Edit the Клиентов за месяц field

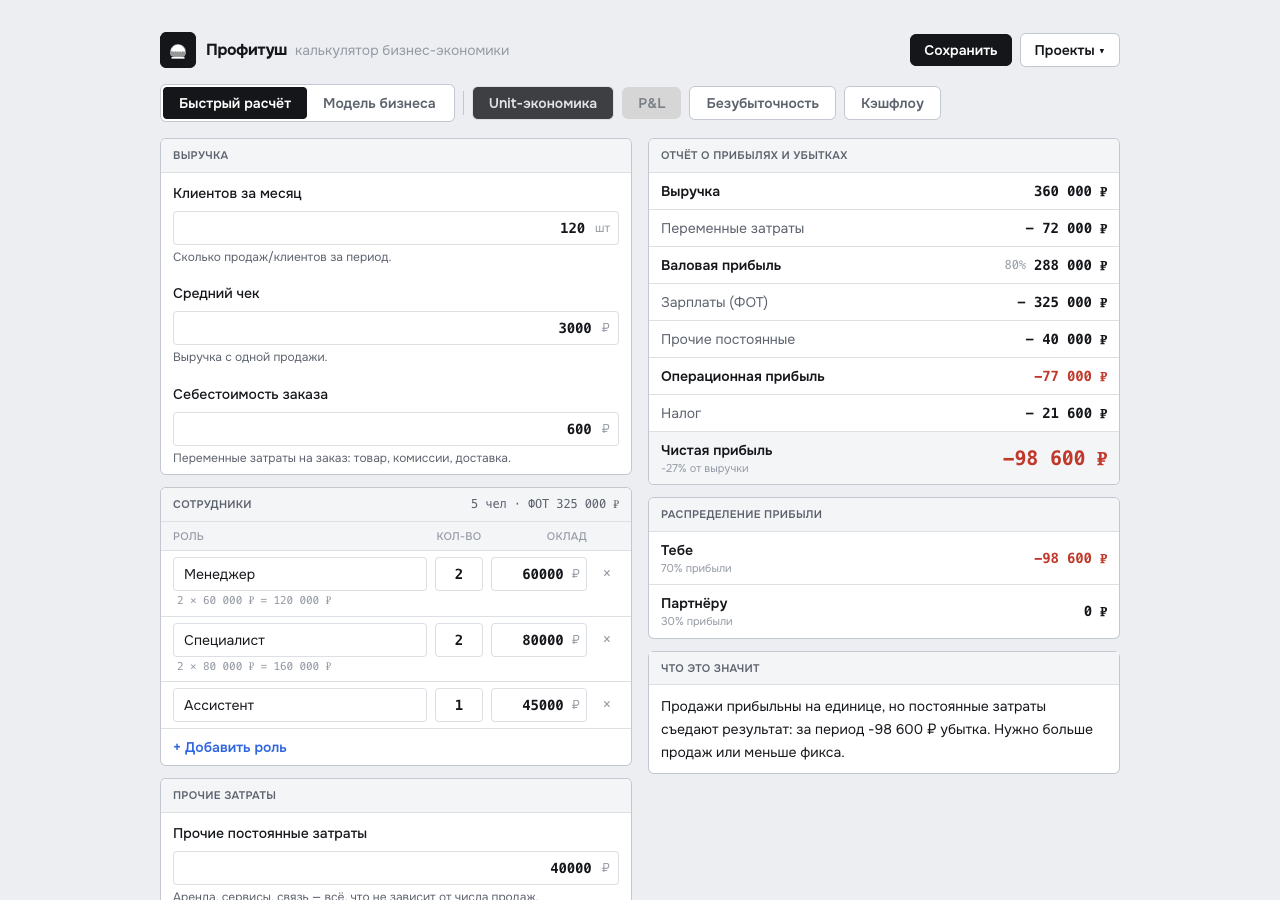coord(396,228)
